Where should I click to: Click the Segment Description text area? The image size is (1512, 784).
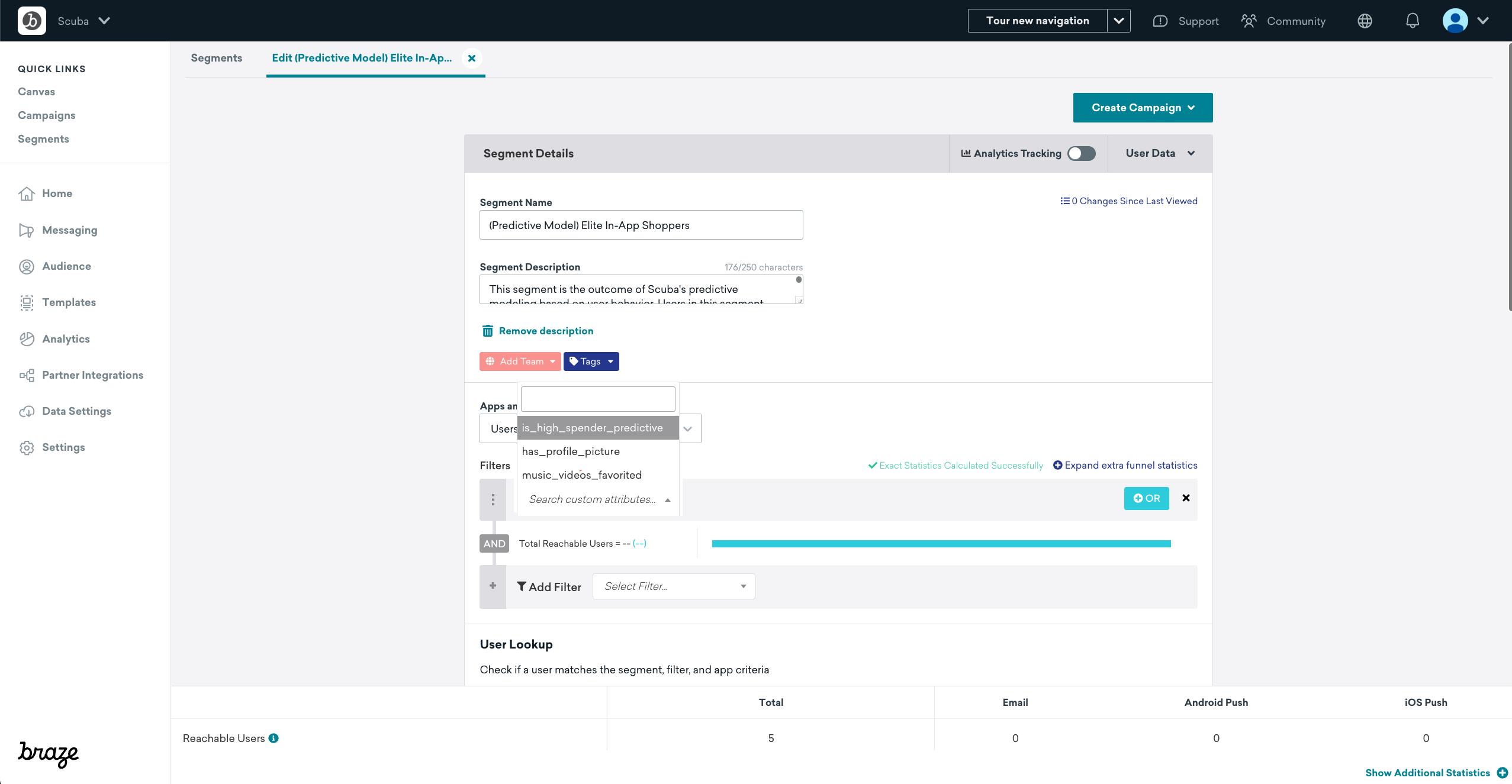[x=641, y=289]
